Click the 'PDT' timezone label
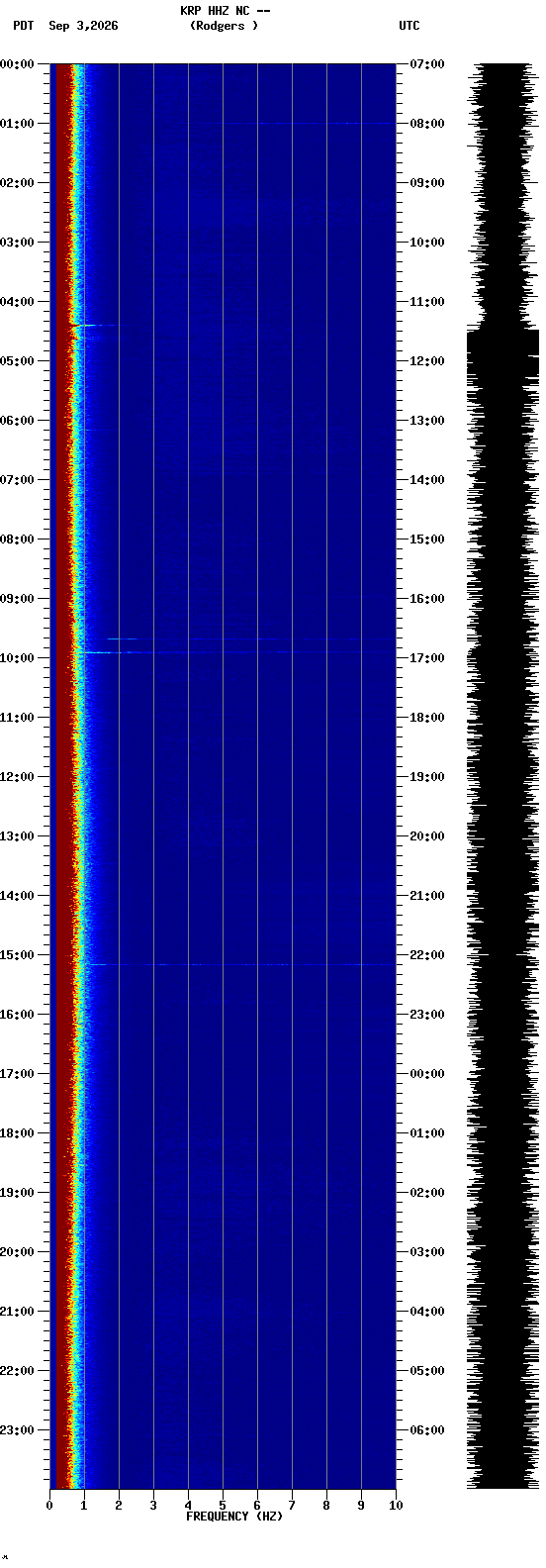546x1568 pixels. [x=23, y=26]
